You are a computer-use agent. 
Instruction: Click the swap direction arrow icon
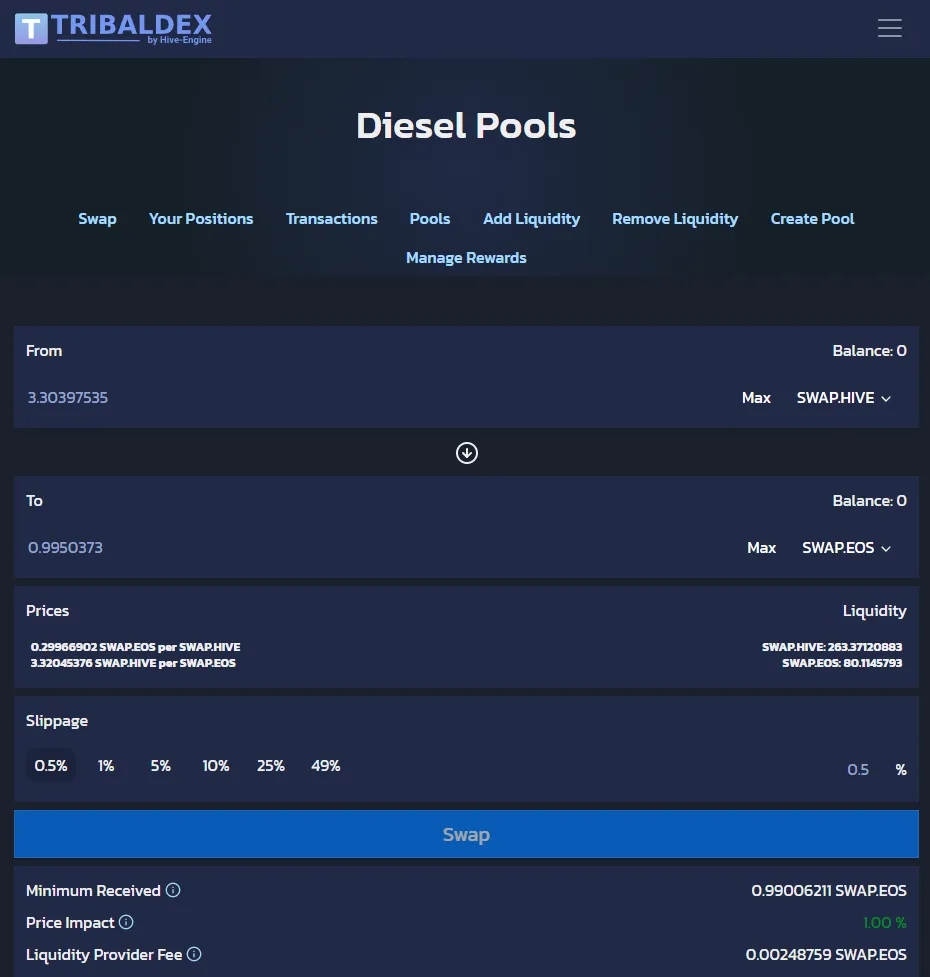pos(467,453)
